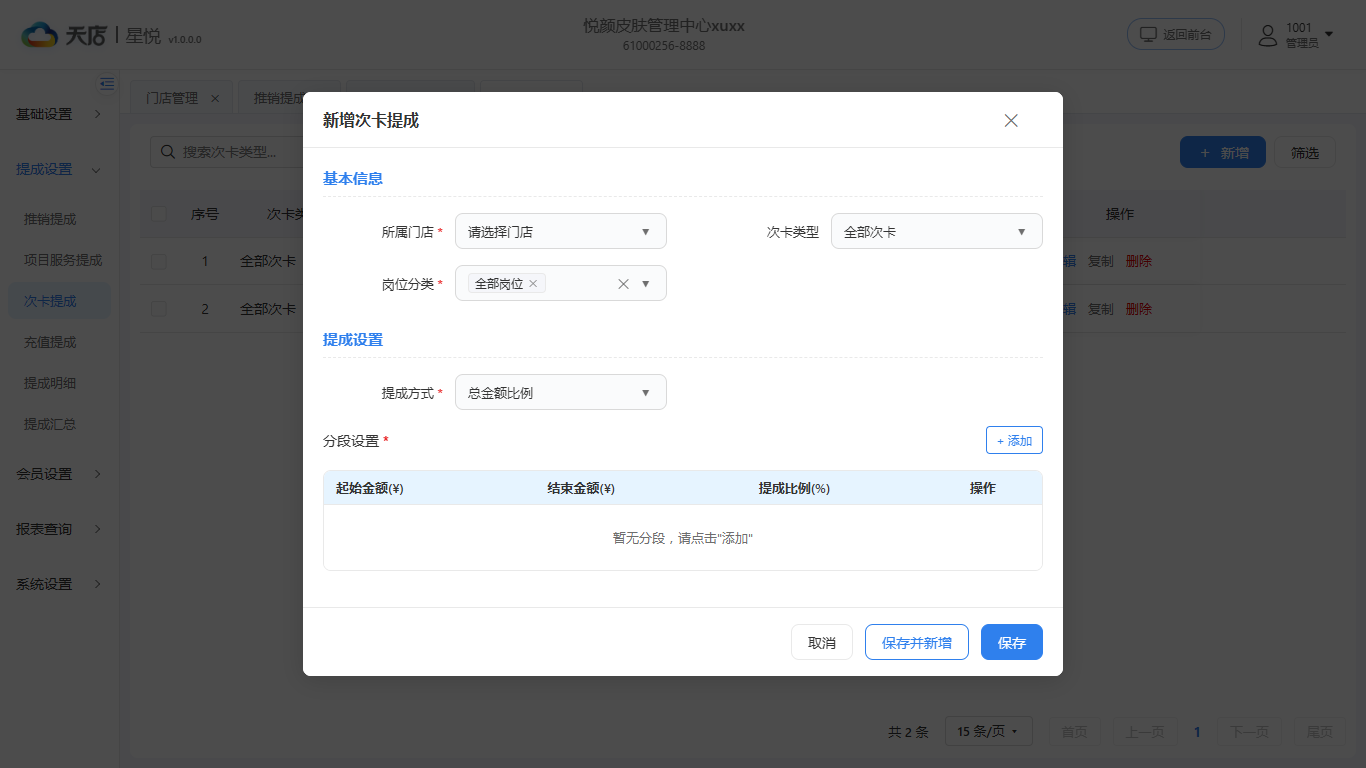Click the monitor icon in 返回前台
The height and width of the screenshot is (768, 1366).
point(1148,34)
